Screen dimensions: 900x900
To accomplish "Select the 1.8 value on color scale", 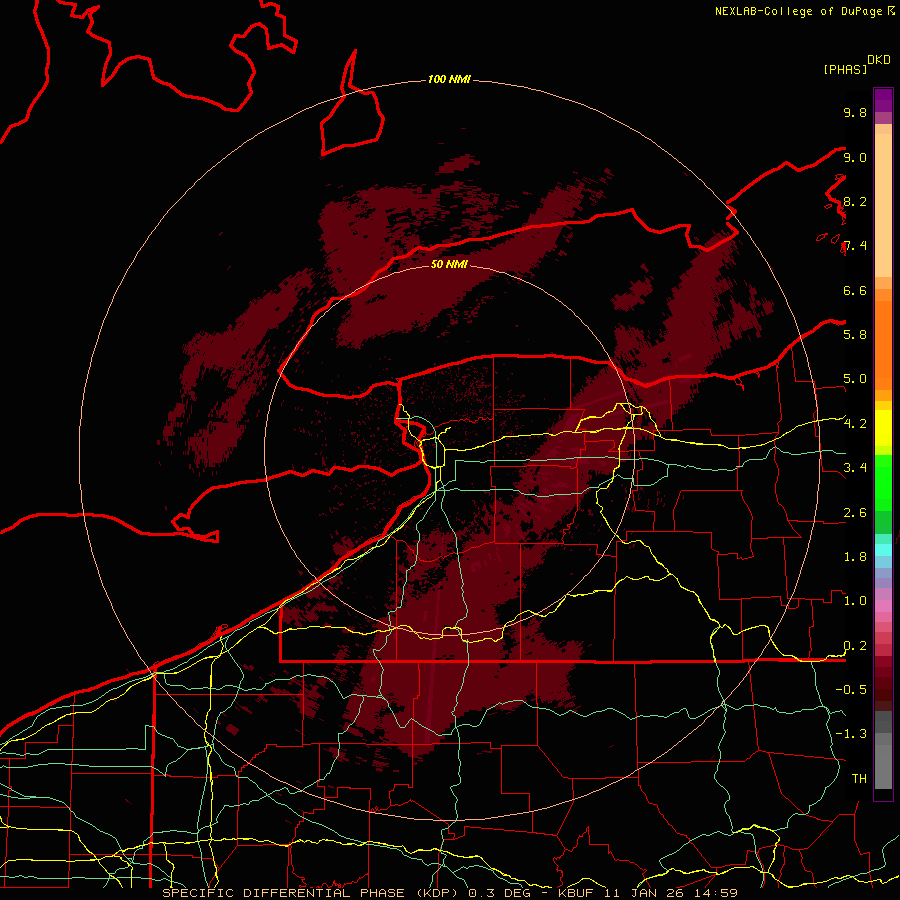I will (x=855, y=557).
